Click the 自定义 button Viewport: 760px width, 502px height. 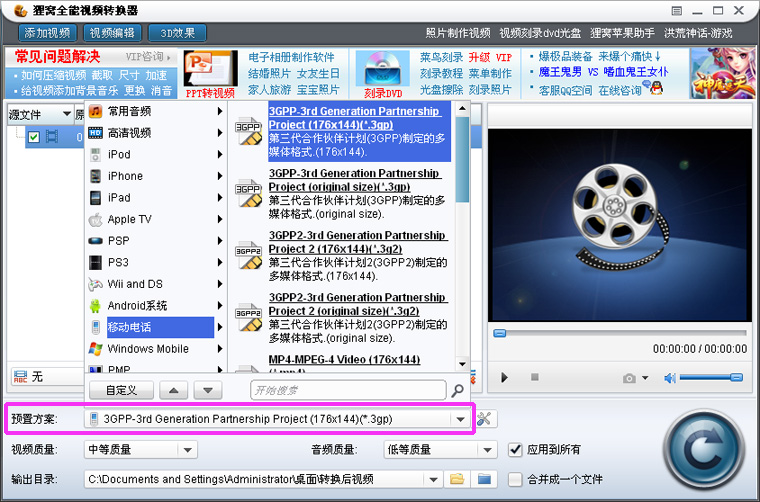(x=121, y=390)
